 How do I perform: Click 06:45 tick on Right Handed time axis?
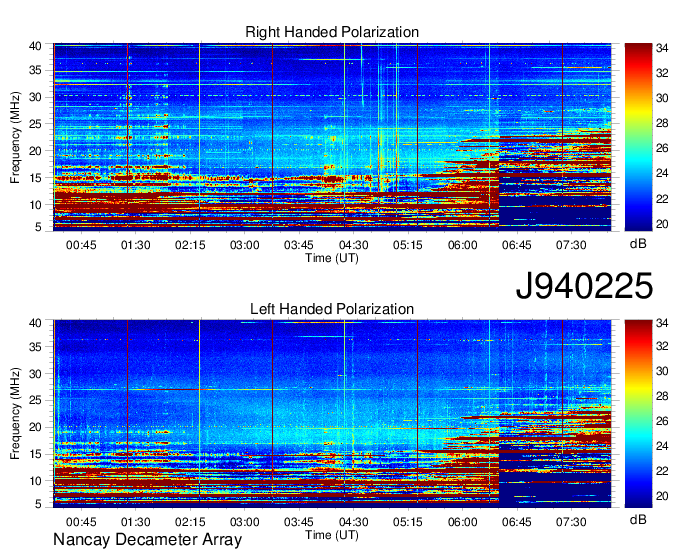(x=517, y=245)
